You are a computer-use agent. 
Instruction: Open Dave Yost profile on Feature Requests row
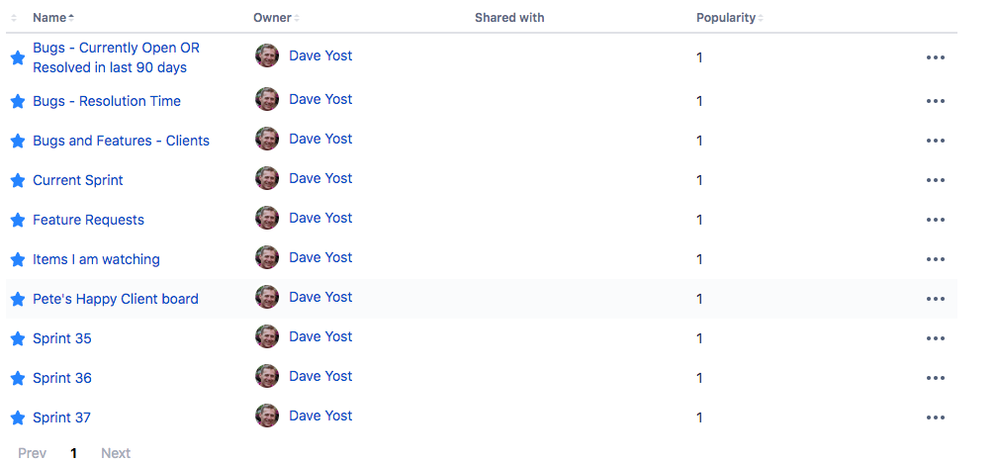[x=321, y=218]
